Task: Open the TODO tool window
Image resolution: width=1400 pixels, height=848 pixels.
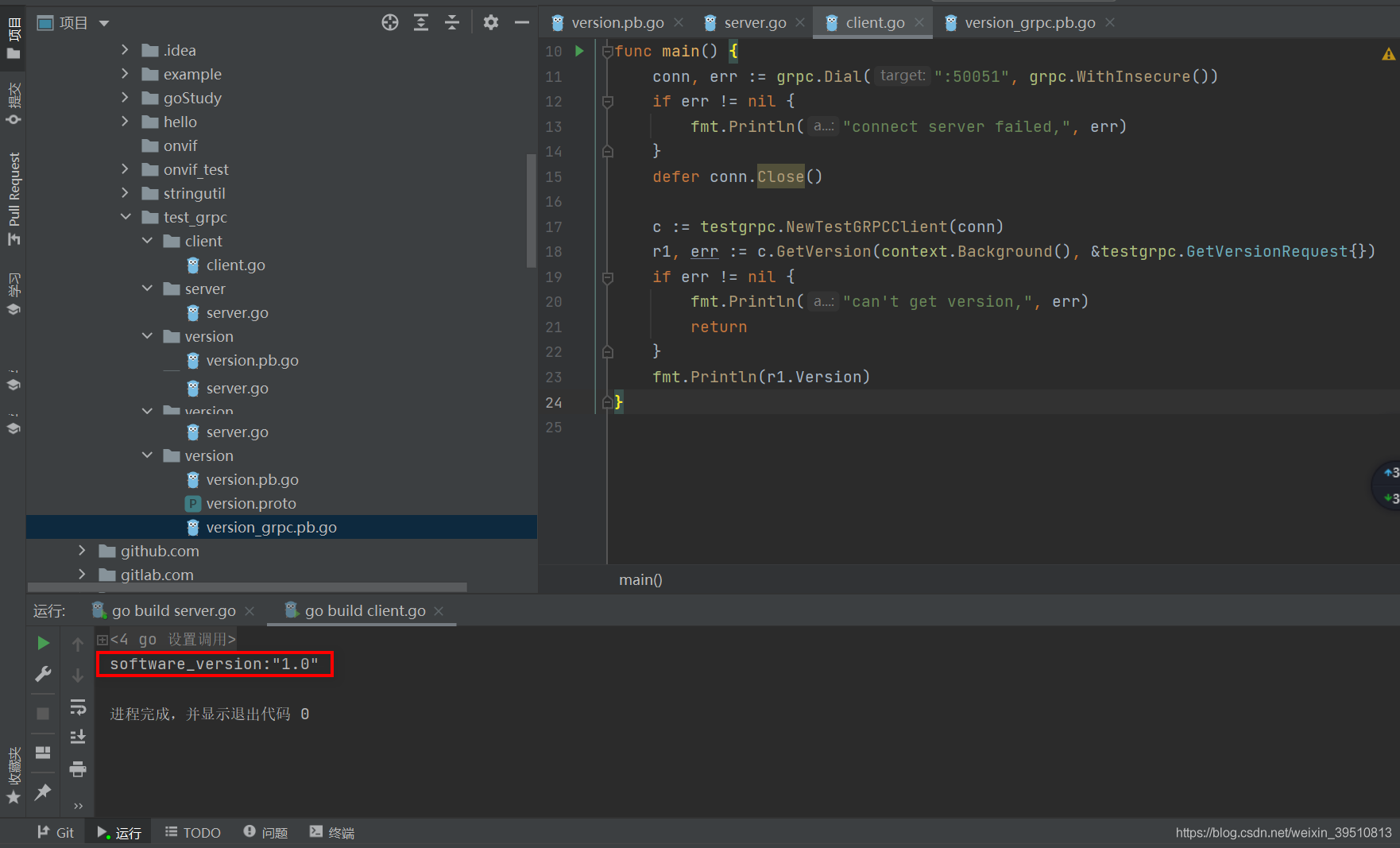Action: point(193,832)
